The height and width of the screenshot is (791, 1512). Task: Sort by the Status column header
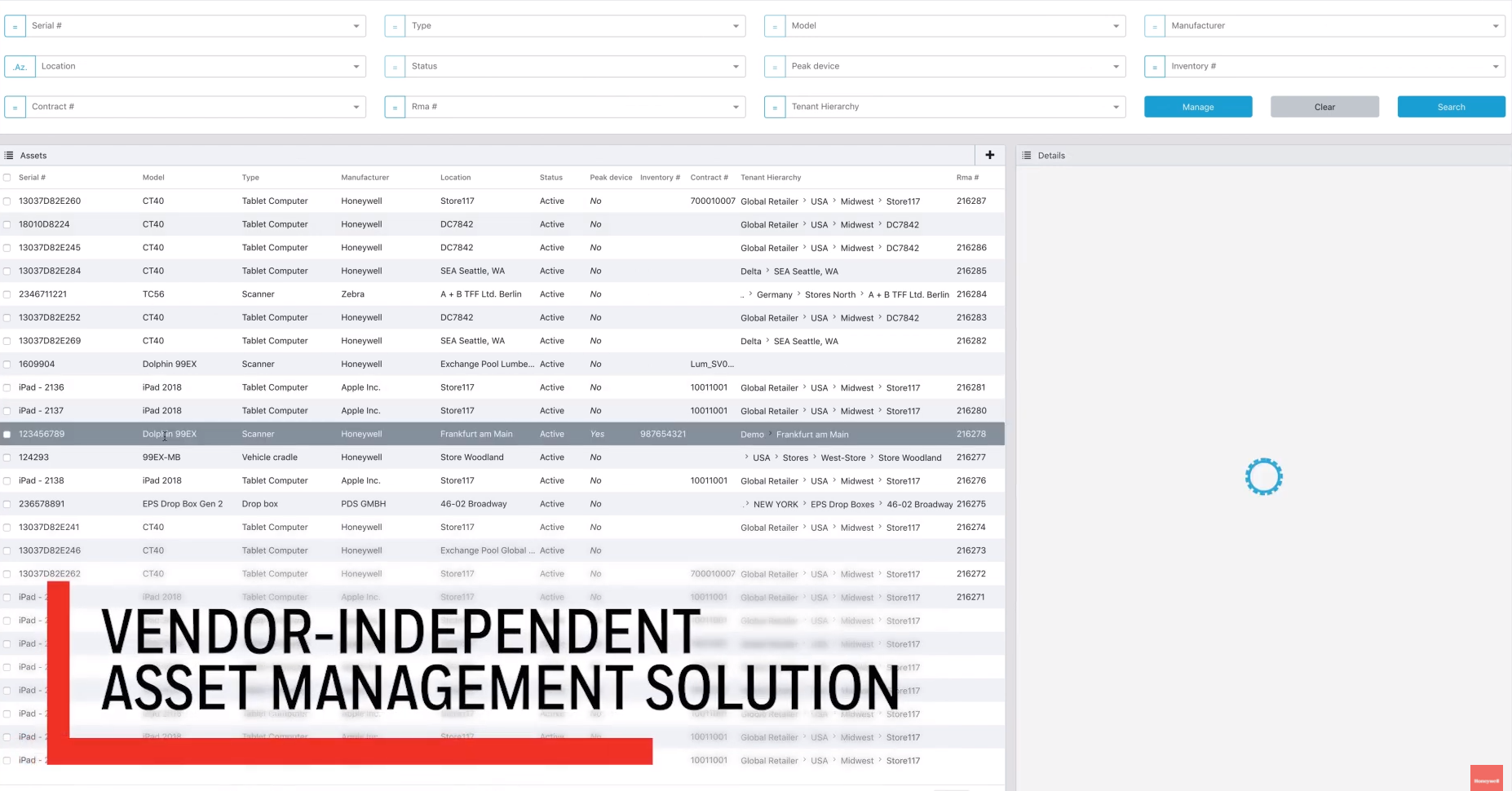[550, 178]
